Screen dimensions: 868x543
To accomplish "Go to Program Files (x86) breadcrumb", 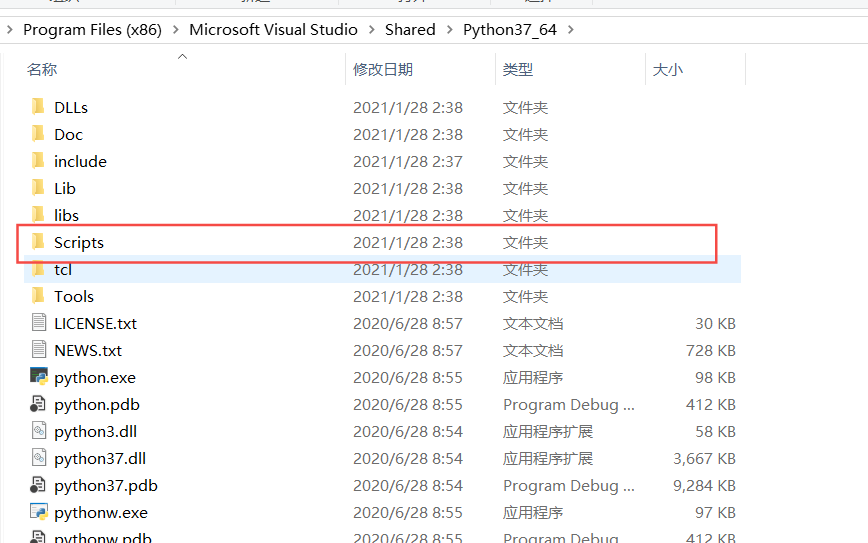I will [92, 29].
